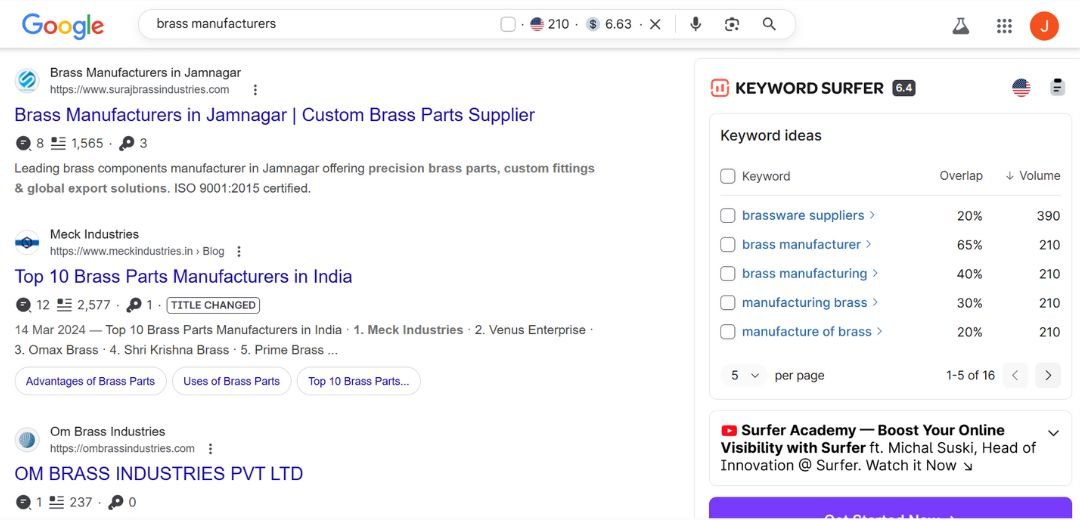Click the magnifier search button
This screenshot has height=520, width=1080.
769,24
